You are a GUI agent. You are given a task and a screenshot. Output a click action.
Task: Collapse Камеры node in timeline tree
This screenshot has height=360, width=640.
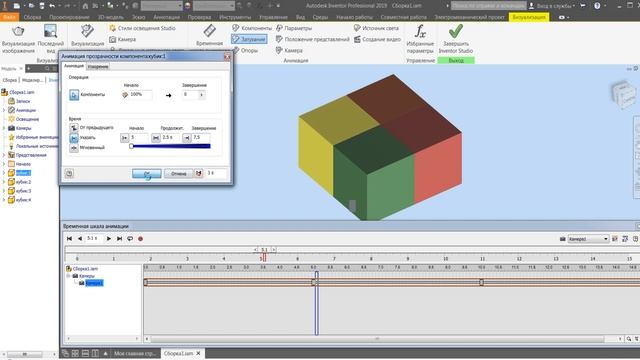[69, 276]
